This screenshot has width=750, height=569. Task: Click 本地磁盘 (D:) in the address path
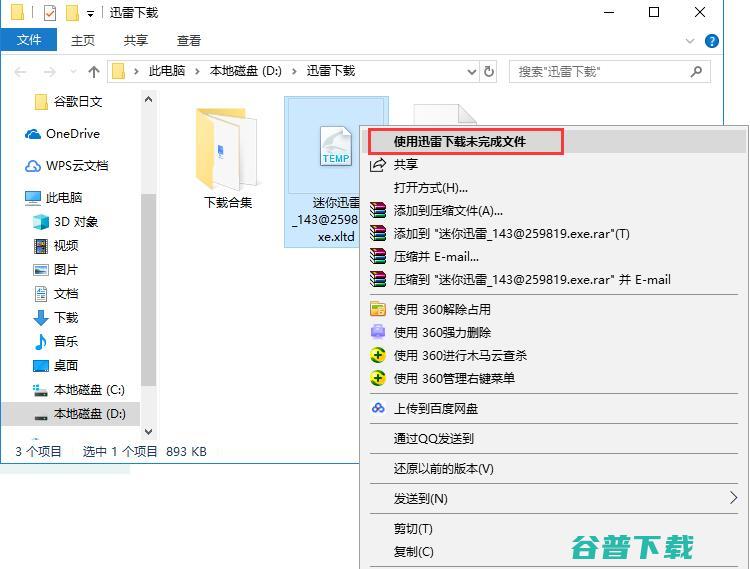tap(245, 71)
